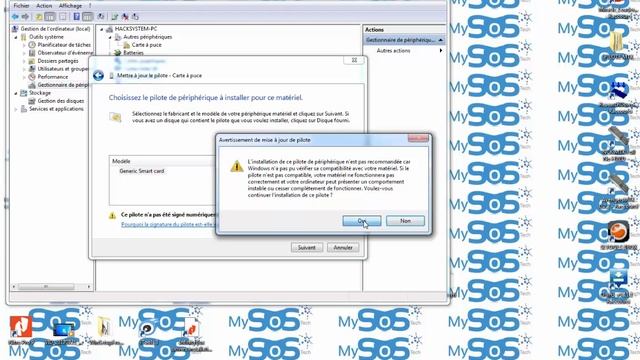This screenshot has height=360, width=640.
Task: Expand Planificateur de tâches node arrow
Action: (24, 45)
